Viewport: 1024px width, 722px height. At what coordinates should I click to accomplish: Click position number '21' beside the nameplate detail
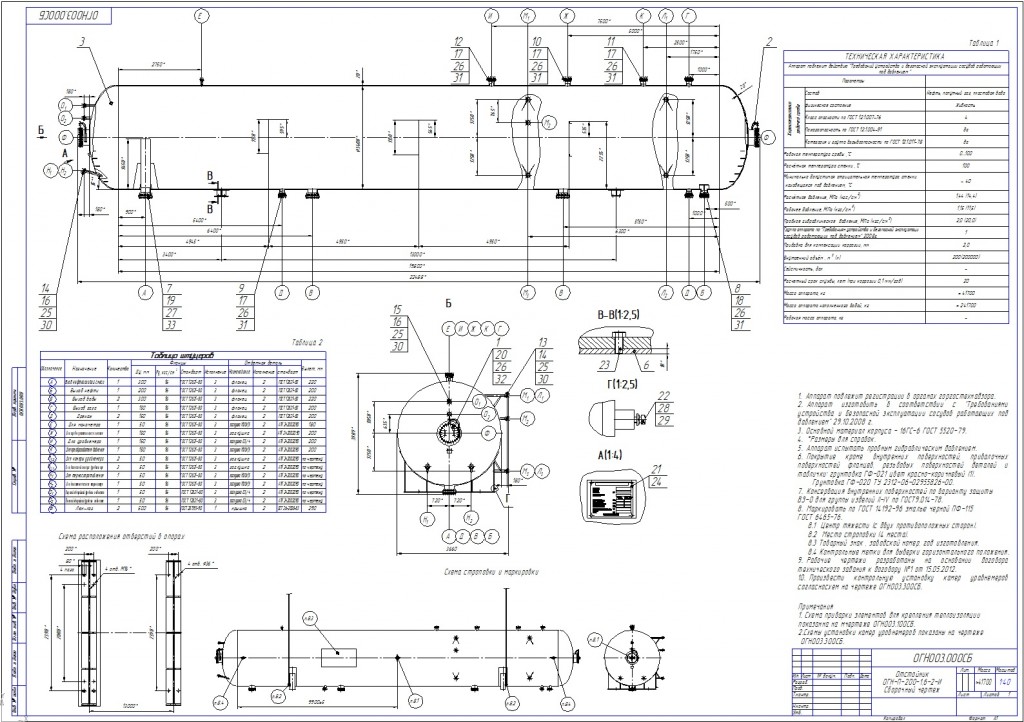(656, 470)
